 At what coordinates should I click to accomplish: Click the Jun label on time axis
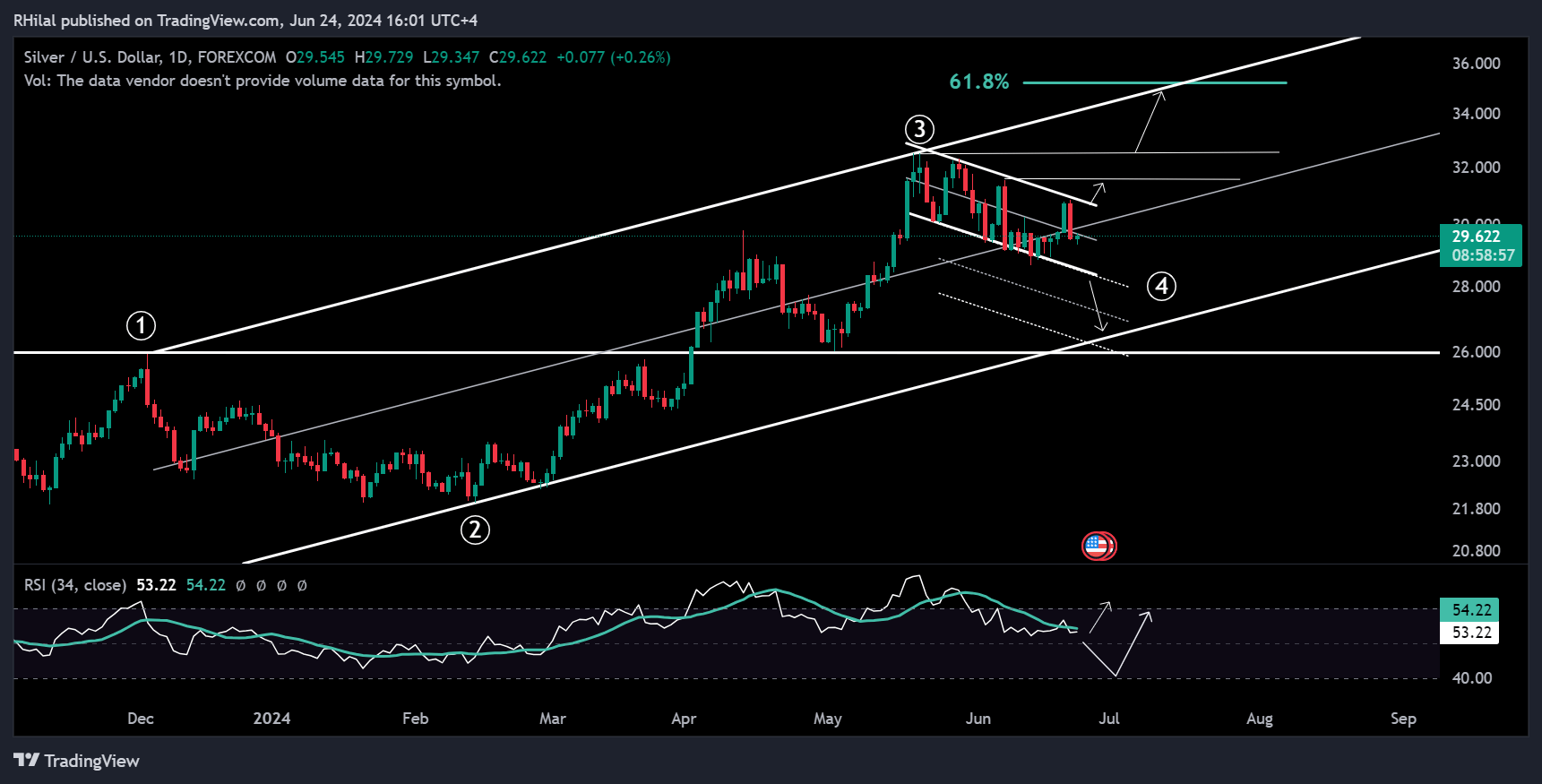click(x=978, y=719)
